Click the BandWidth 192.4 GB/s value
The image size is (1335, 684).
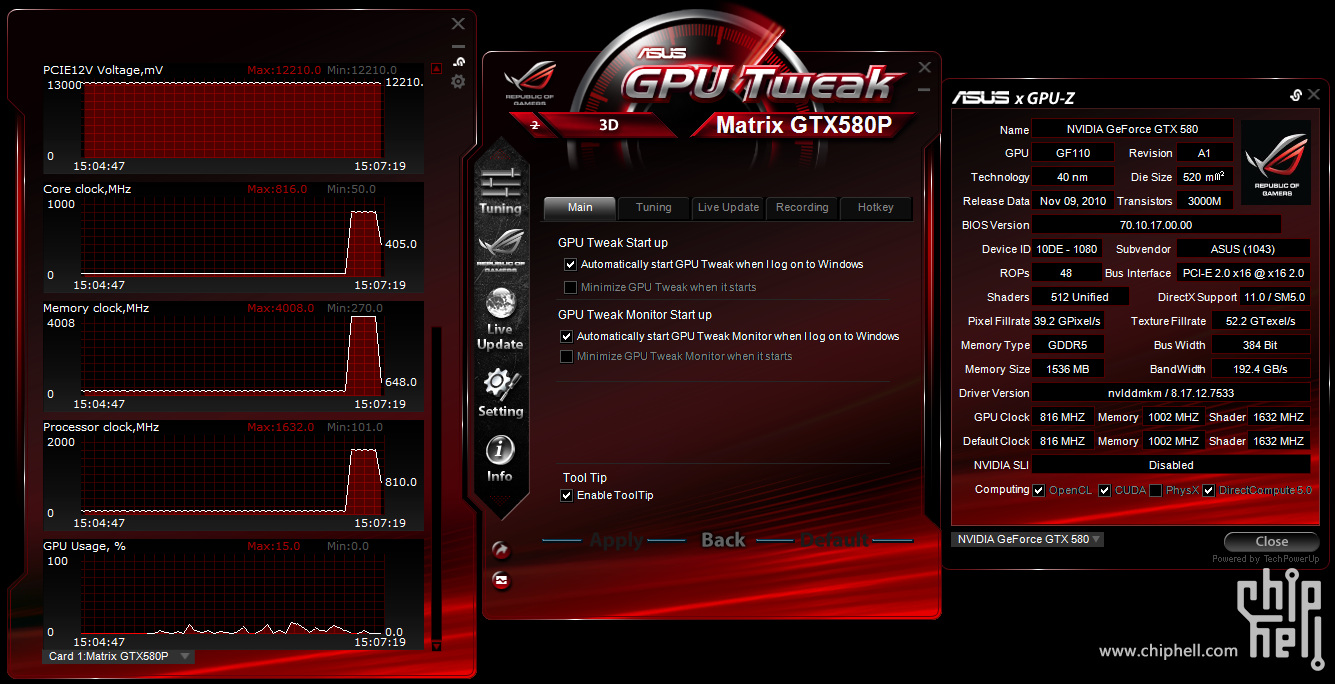click(1261, 369)
